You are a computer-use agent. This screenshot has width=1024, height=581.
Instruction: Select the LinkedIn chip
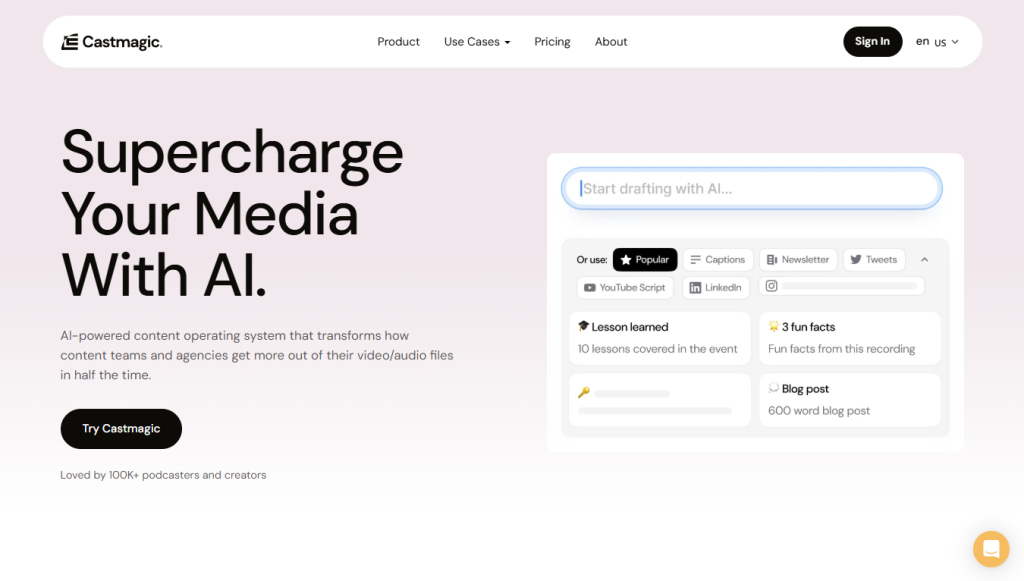point(716,287)
